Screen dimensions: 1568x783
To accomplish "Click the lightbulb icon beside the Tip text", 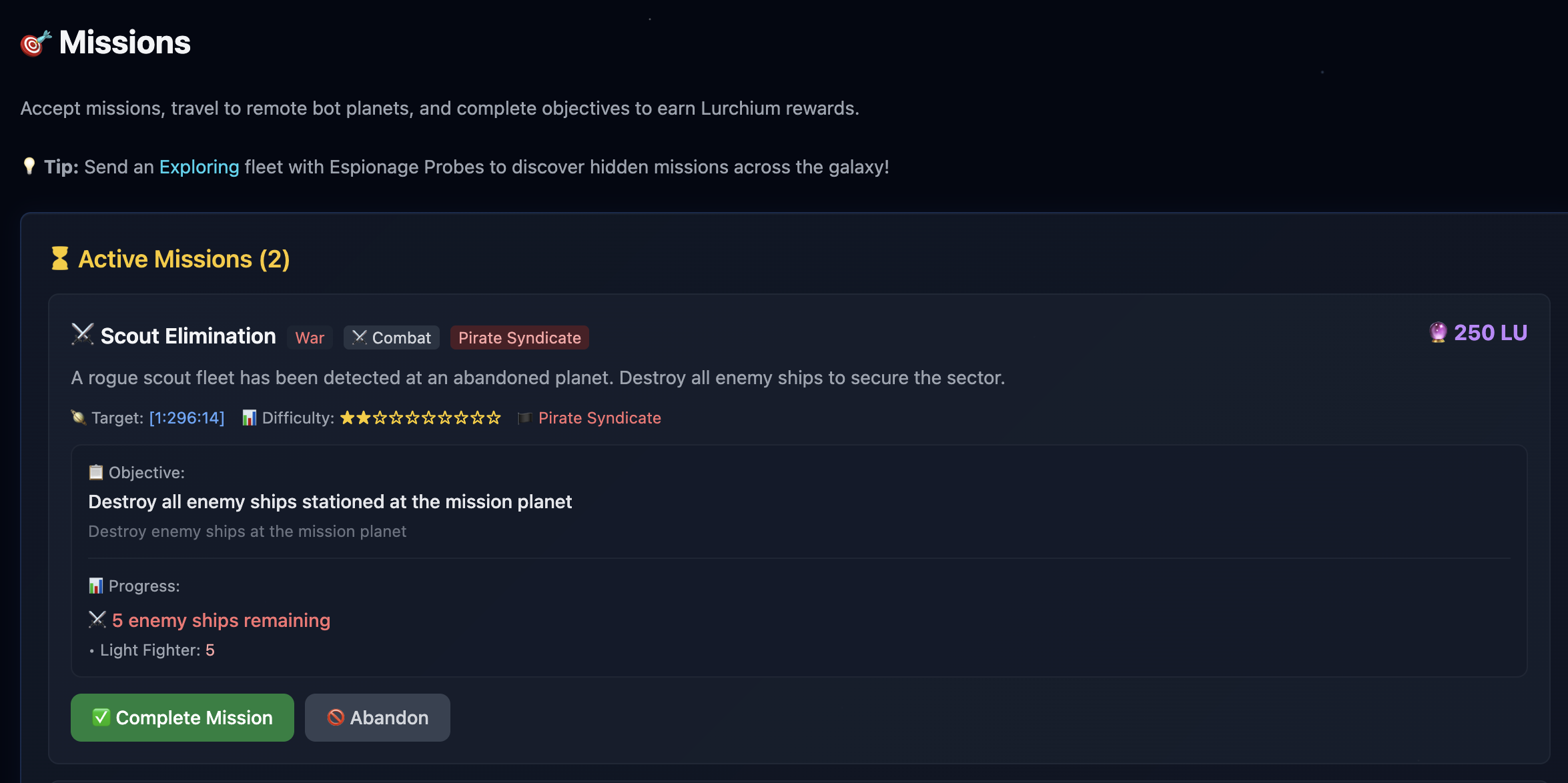I will [29, 166].
